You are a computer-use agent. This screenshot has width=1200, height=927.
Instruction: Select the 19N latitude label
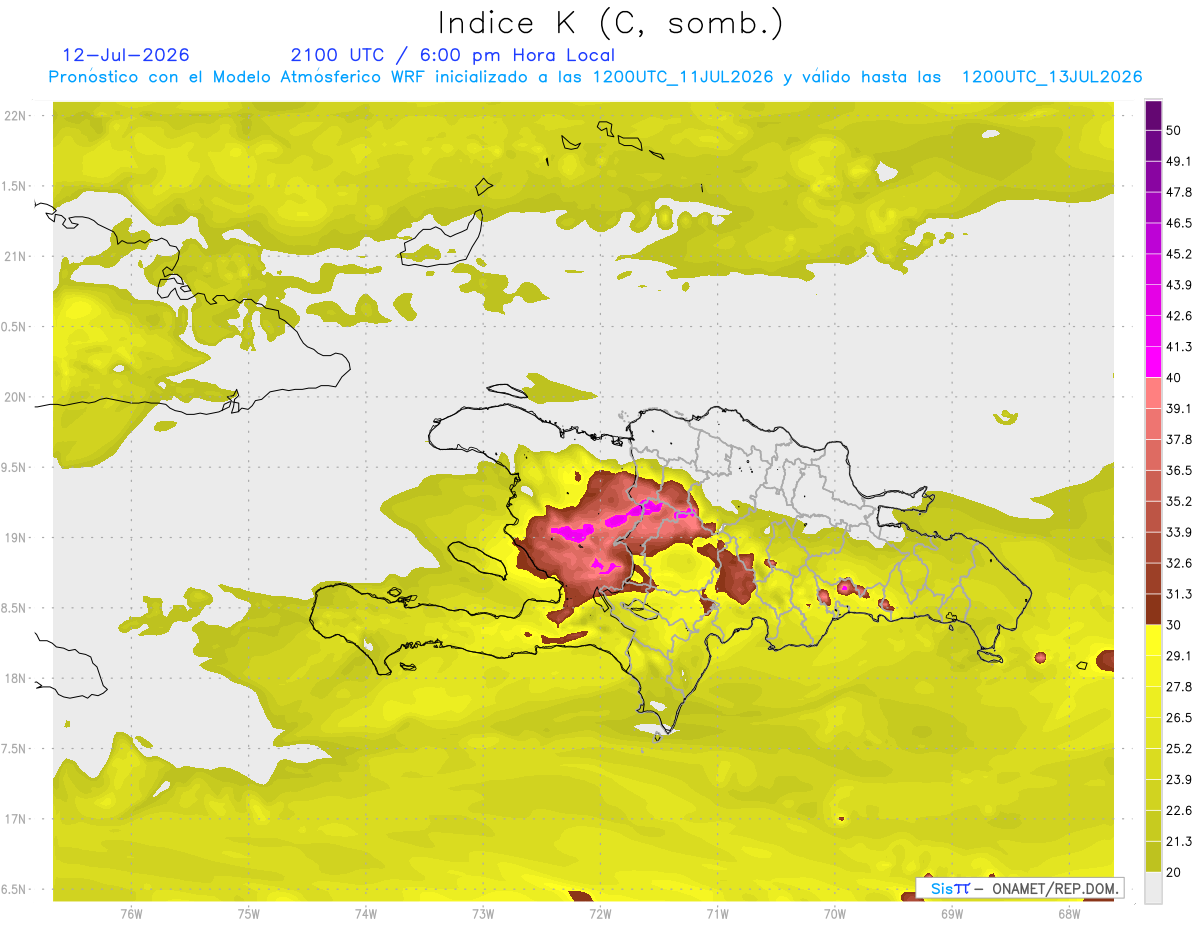tap(16, 538)
